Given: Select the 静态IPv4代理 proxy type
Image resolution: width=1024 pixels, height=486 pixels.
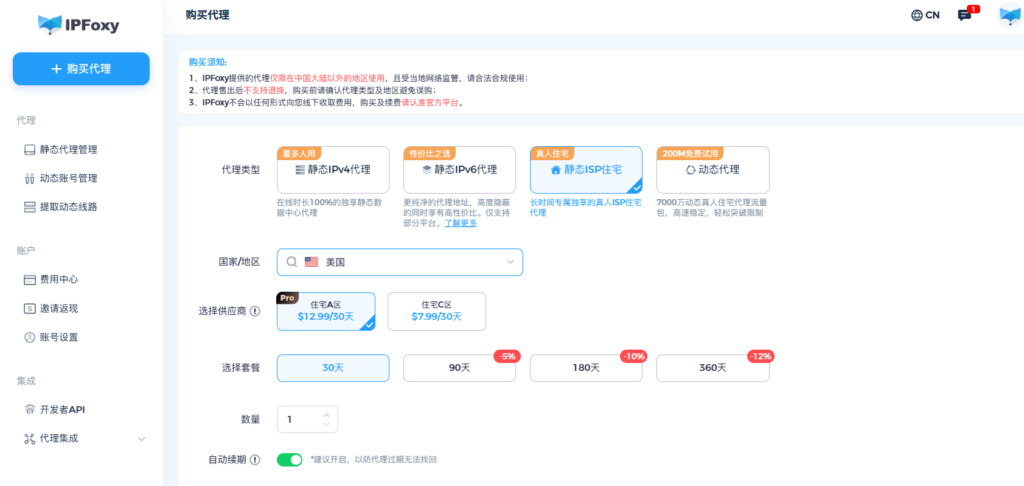Looking at the screenshot, I should [332, 170].
